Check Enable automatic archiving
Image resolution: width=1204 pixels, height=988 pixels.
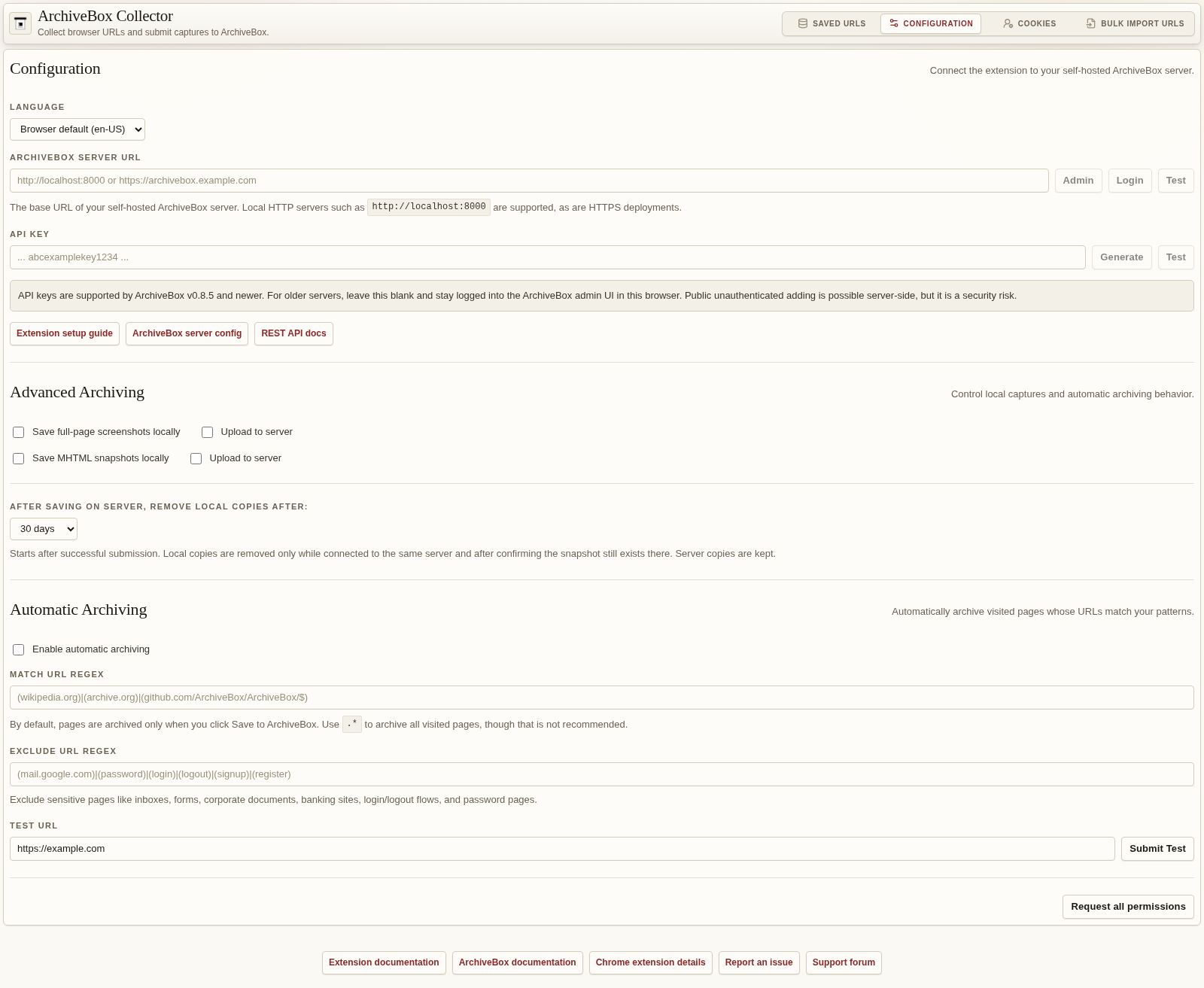pos(19,649)
